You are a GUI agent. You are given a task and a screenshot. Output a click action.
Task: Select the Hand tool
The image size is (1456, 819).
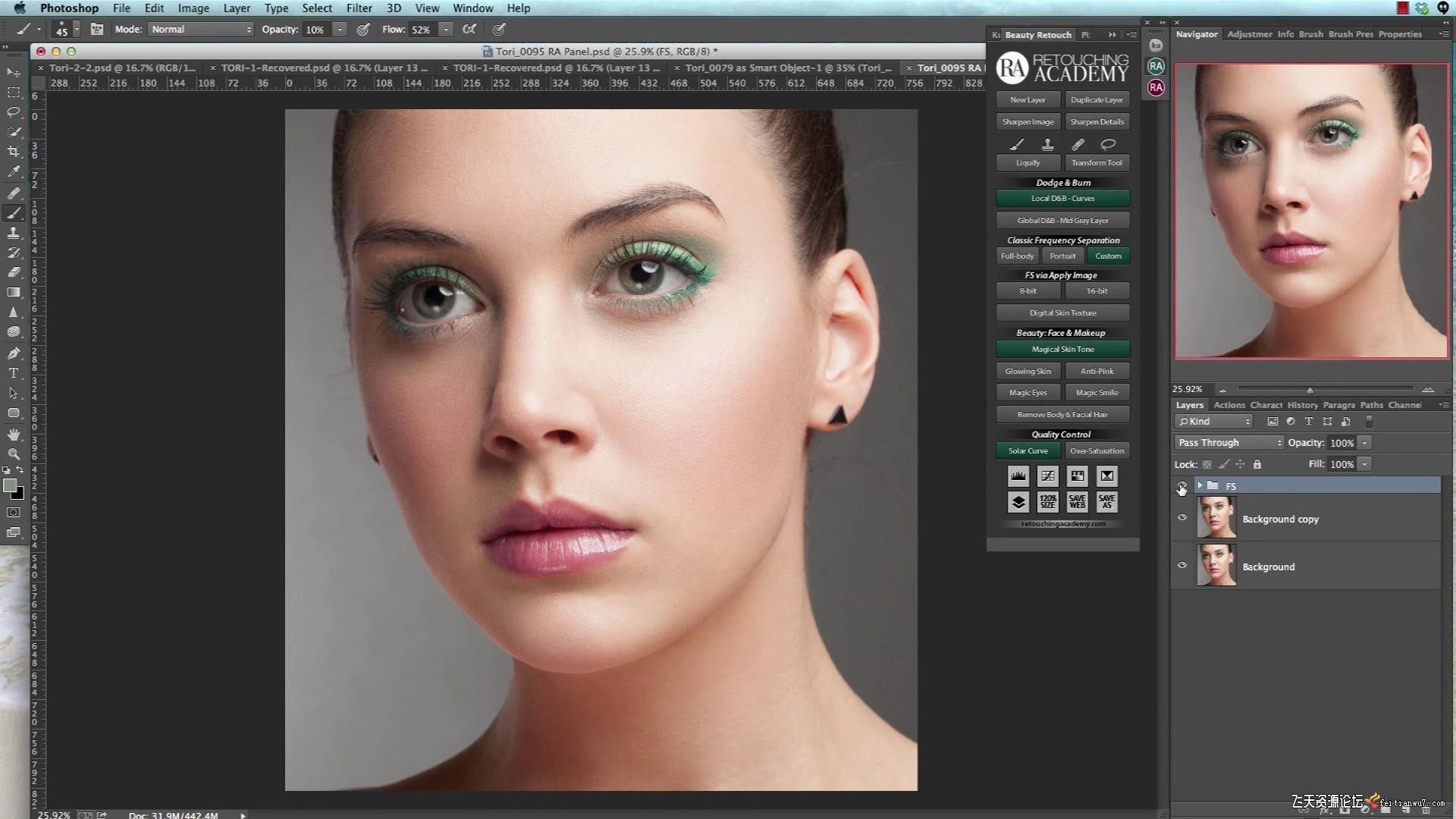pos(14,434)
